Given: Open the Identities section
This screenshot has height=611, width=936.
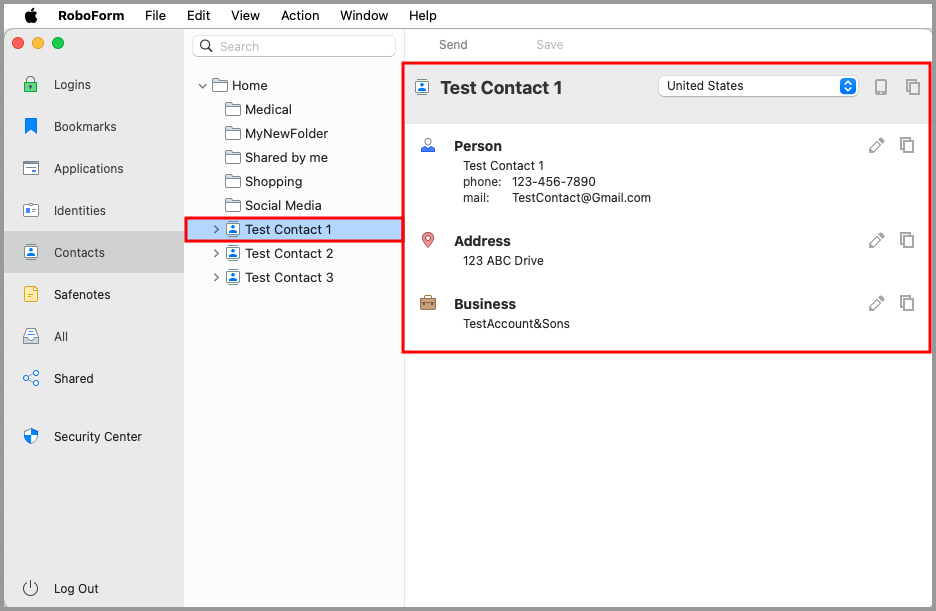Looking at the screenshot, I should tap(94, 210).
